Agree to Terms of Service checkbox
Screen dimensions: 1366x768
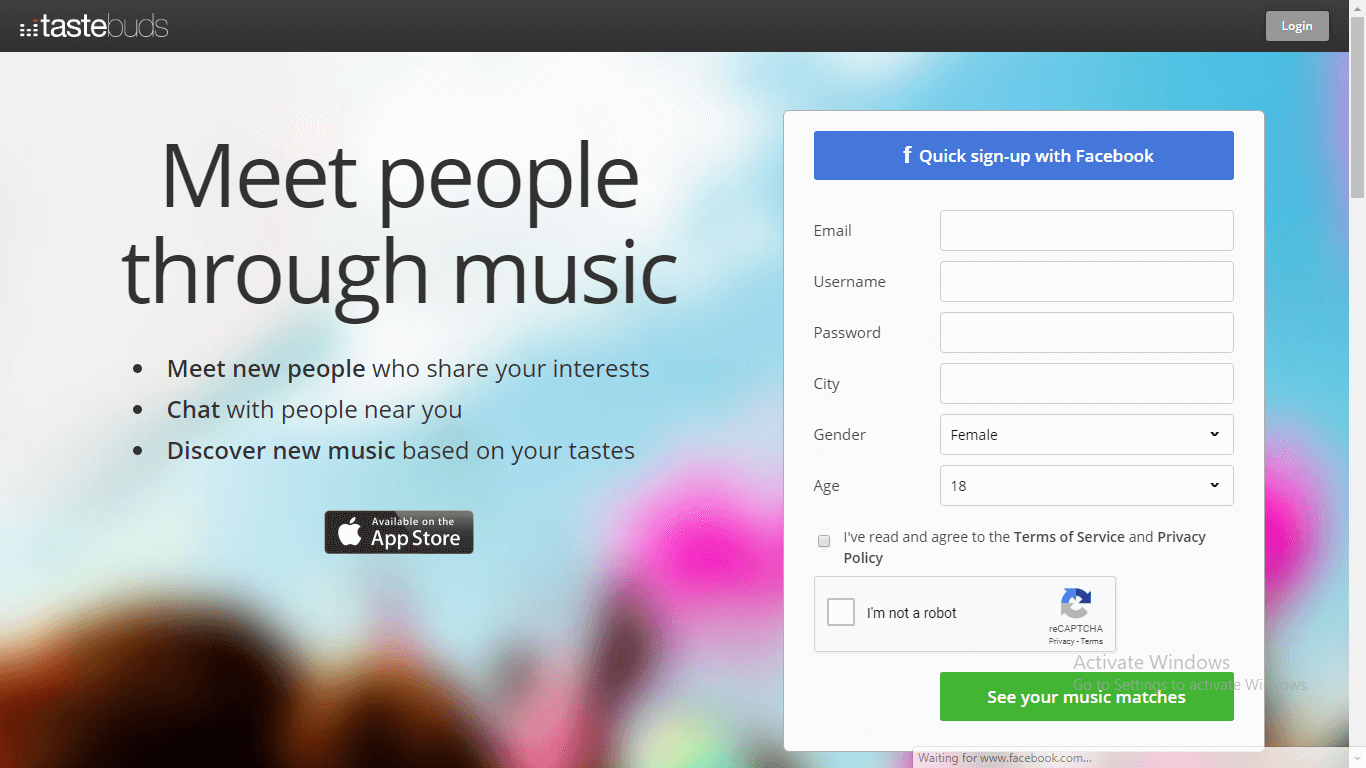(824, 541)
